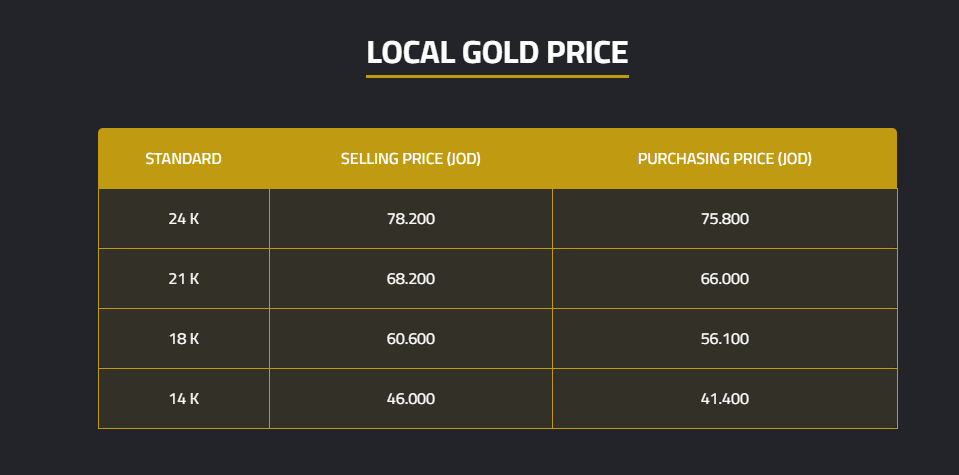Click the 18 K selling price 60.600
Screen dimensions: 959x475
click(410, 338)
